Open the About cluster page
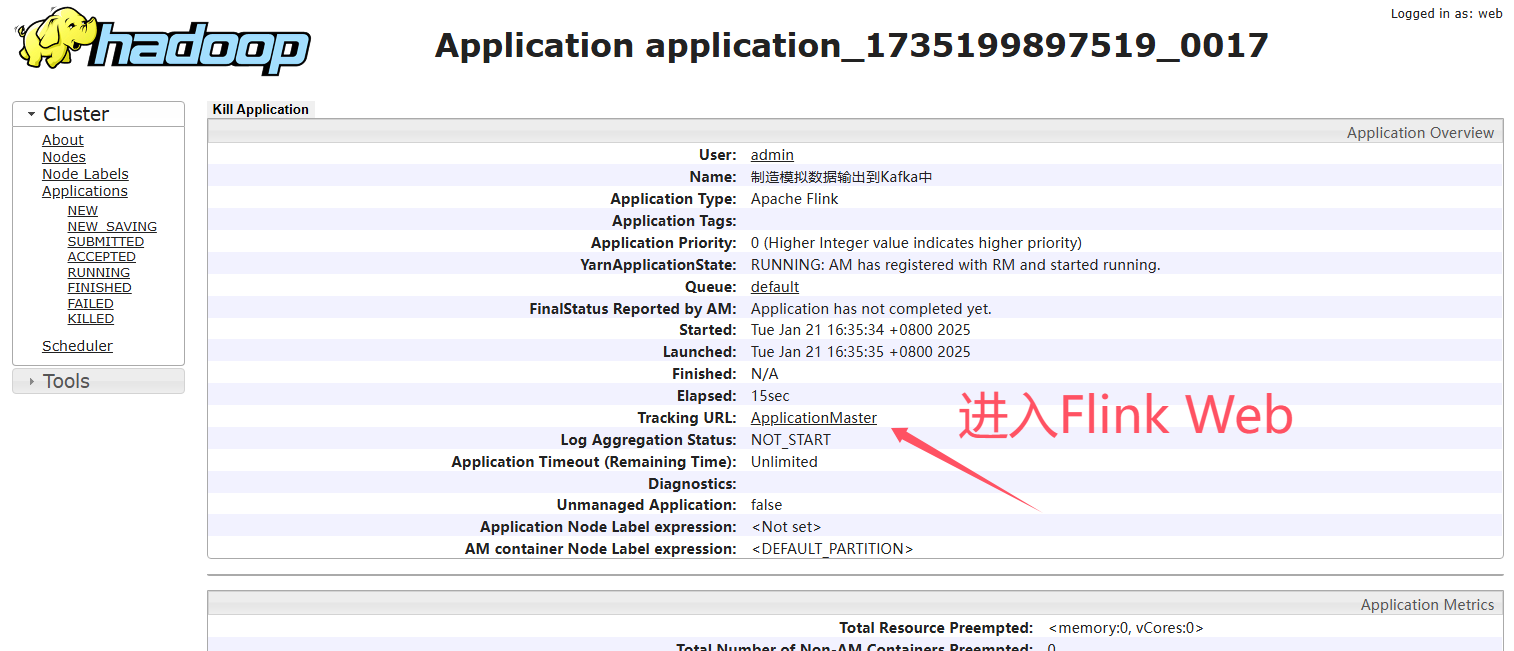The image size is (1514, 651). pos(62,140)
